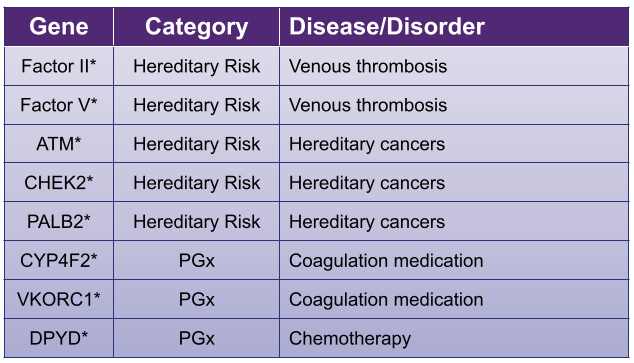Select the Factor II* gene cell
This screenshot has height=363, width=634.
59,66
